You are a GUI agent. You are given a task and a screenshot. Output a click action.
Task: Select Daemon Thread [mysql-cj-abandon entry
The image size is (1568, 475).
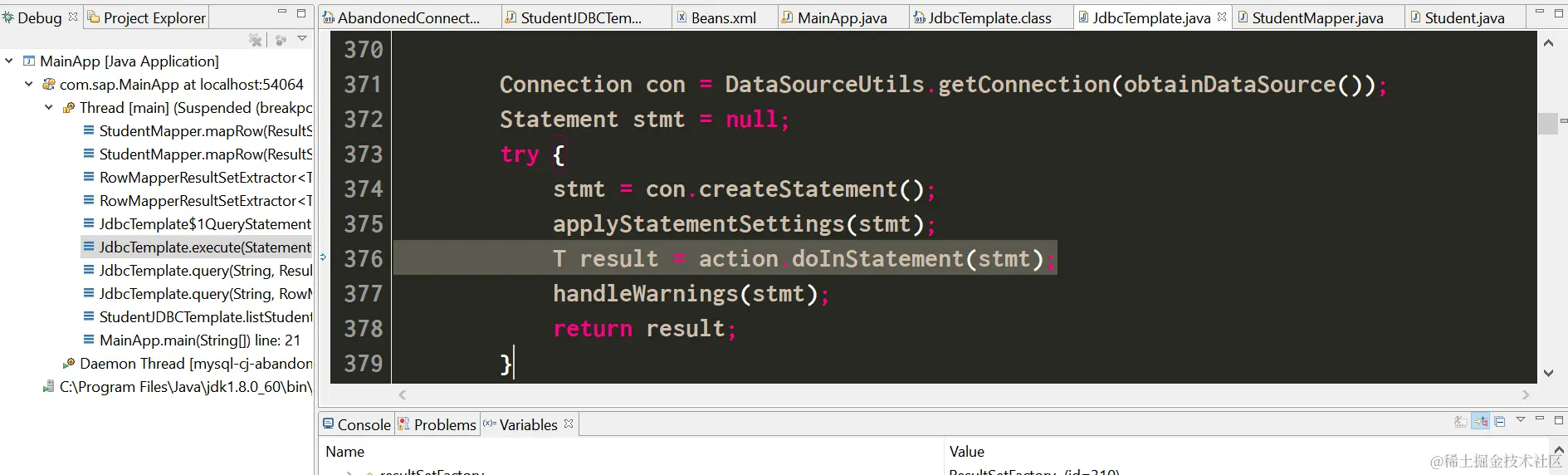[x=188, y=363]
